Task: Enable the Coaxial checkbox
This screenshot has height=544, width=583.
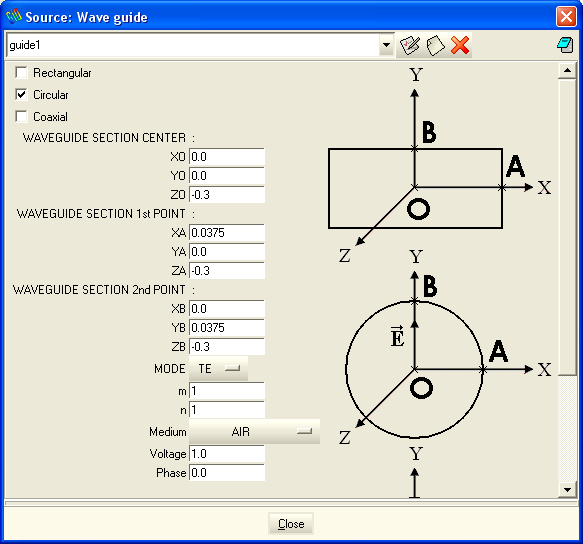Action: [x=22, y=116]
